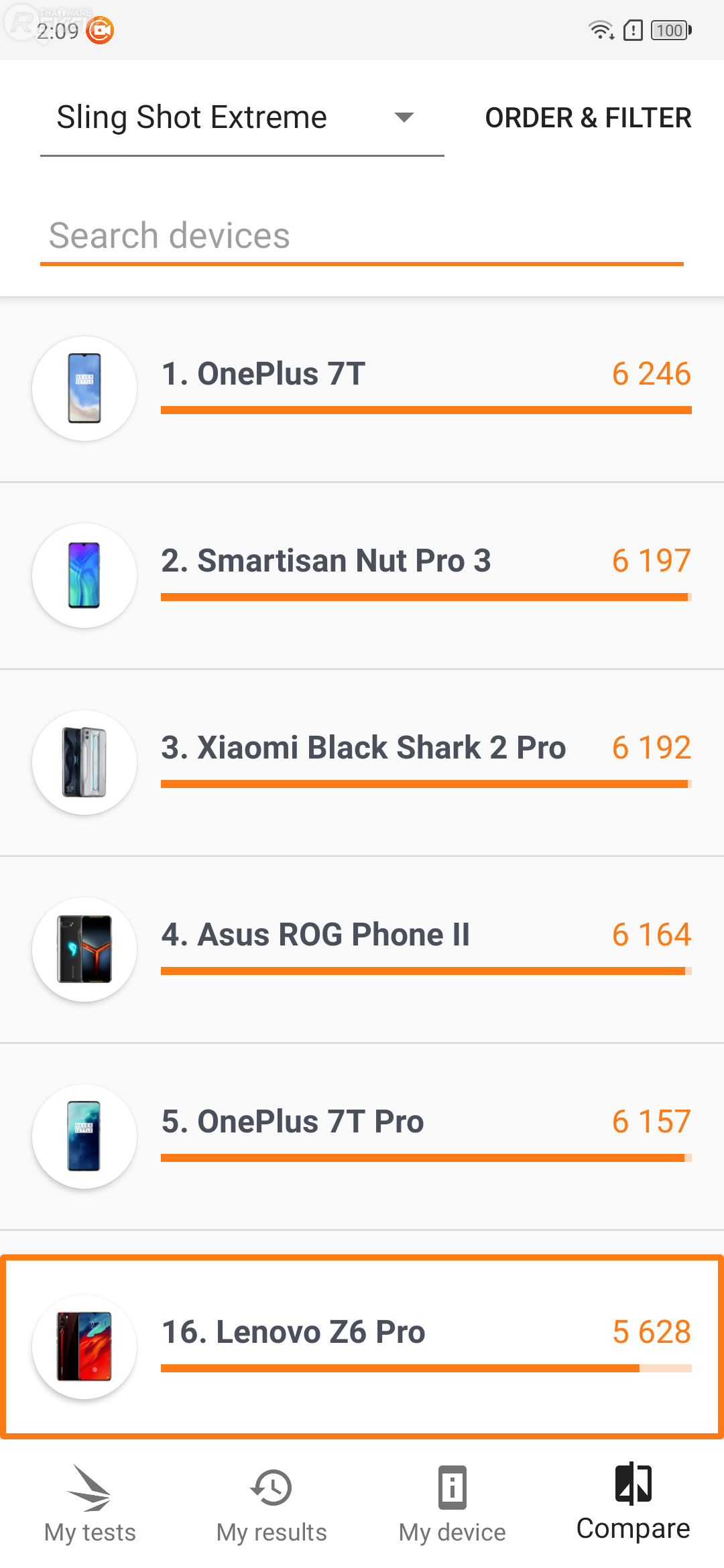Switch to the My results tab label
Image resolution: width=724 pixels, height=1568 pixels.
click(x=271, y=1532)
